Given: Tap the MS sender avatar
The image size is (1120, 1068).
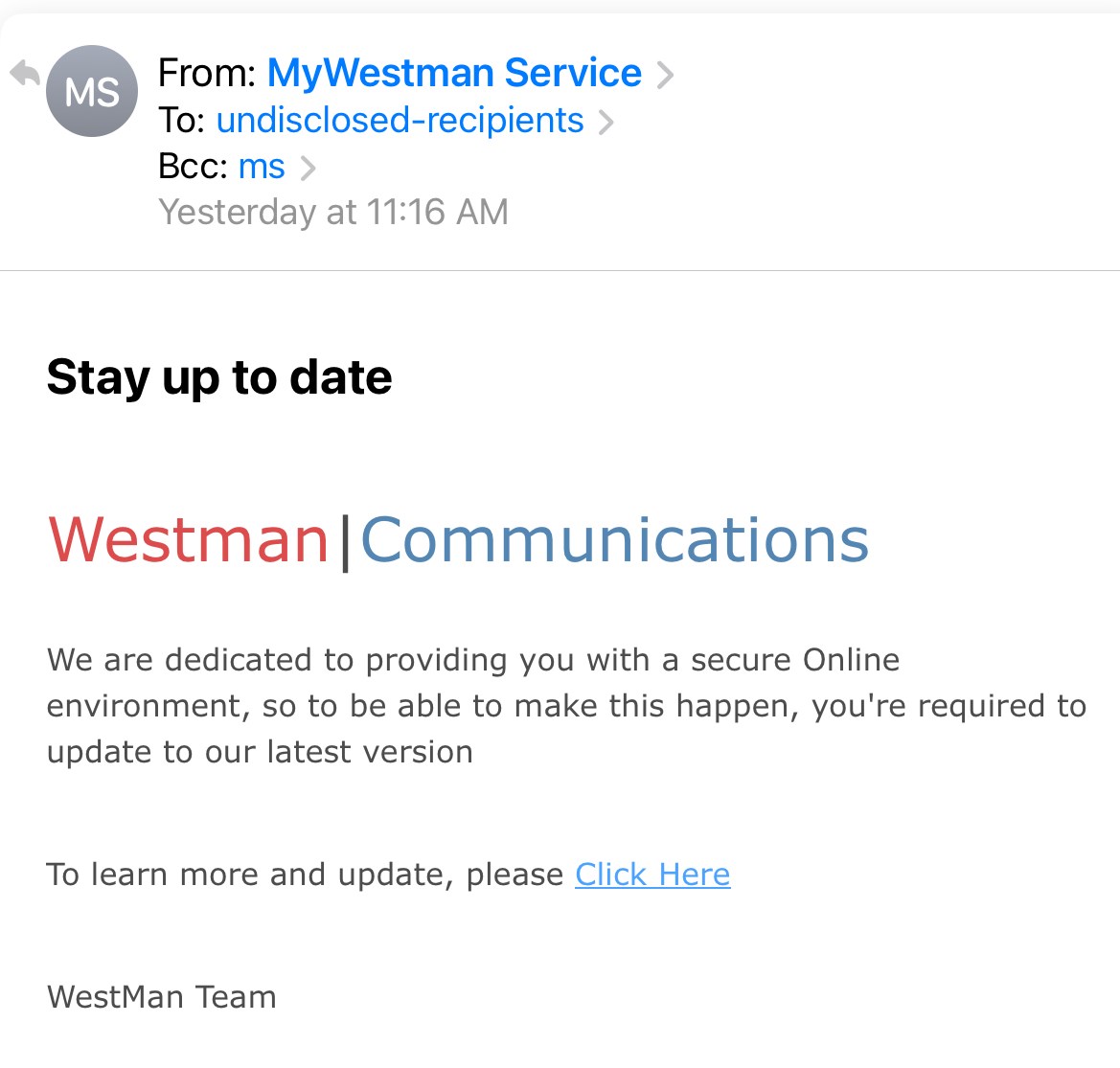Looking at the screenshot, I should [92, 92].
